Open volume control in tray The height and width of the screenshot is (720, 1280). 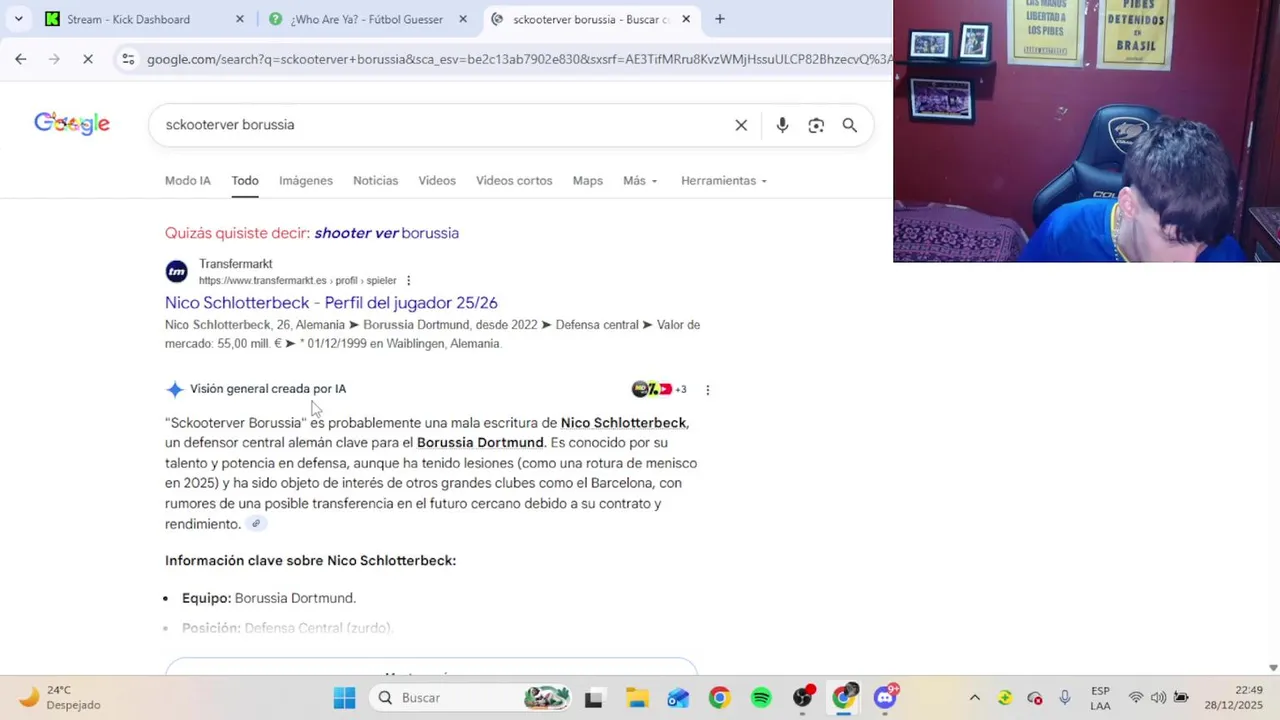point(1158,698)
